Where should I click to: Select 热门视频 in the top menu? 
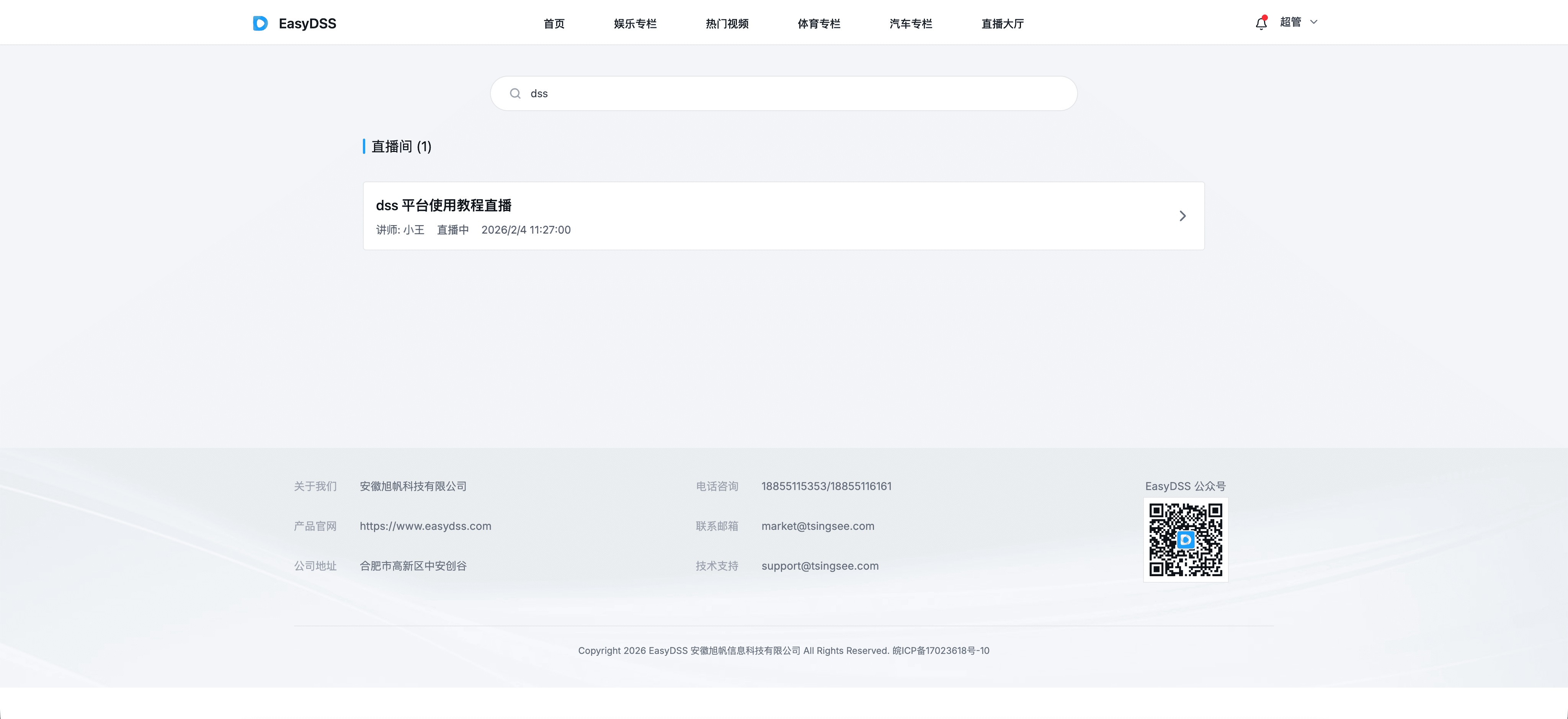[x=727, y=24]
